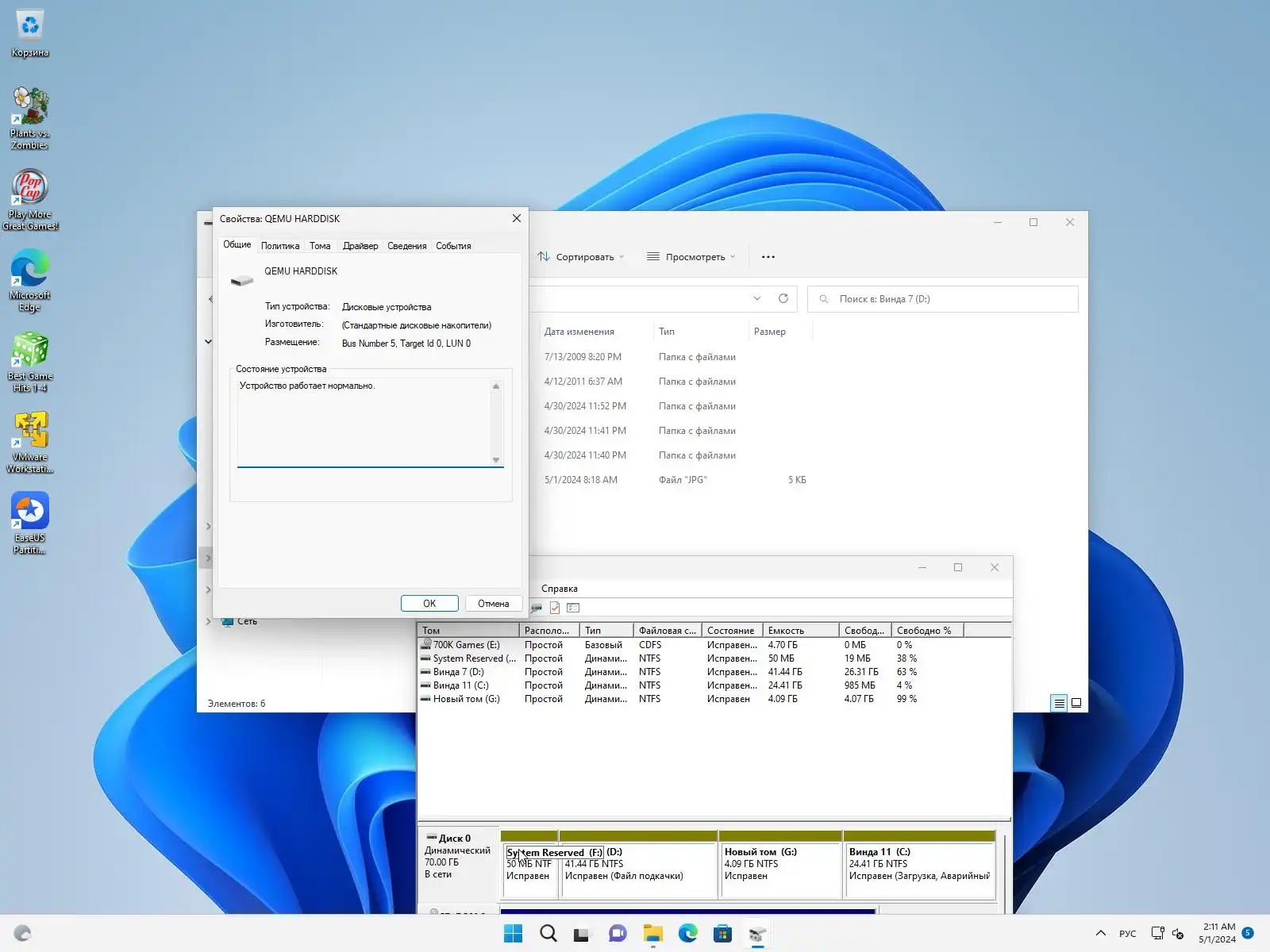Select the Общие tab
The width and height of the screenshot is (1270, 952).
pos(237,244)
